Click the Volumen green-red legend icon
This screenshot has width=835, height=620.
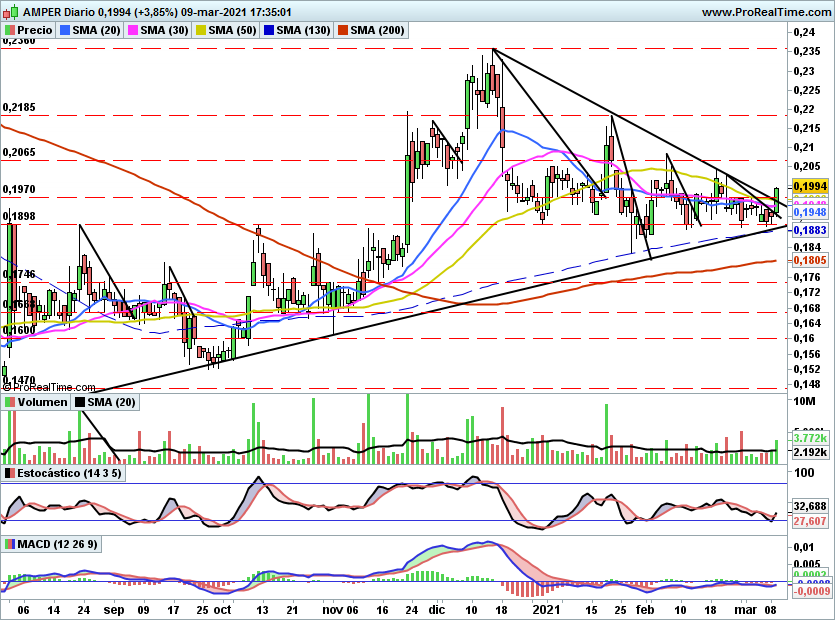(x=10, y=402)
